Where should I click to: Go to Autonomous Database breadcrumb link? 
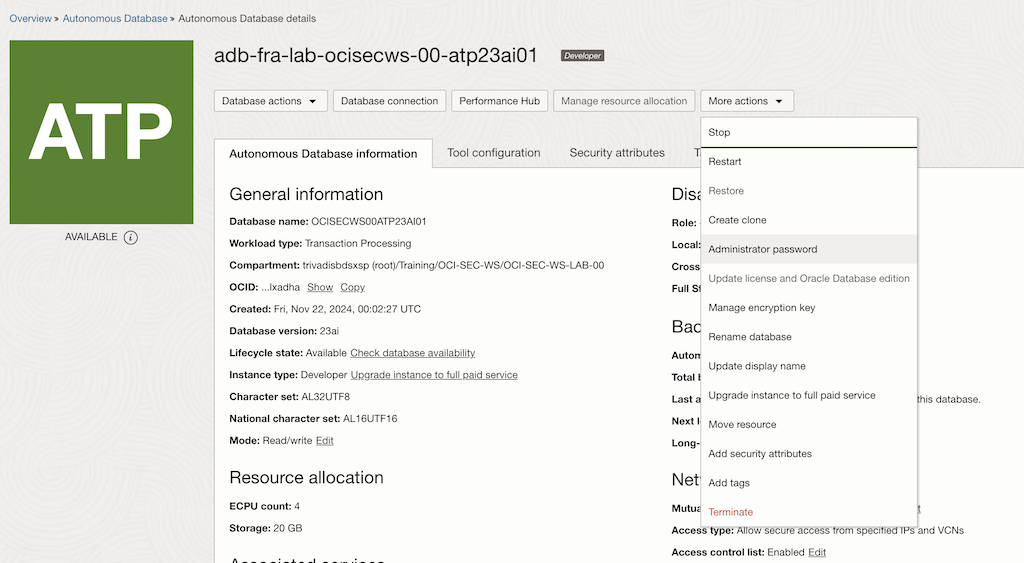(115, 18)
